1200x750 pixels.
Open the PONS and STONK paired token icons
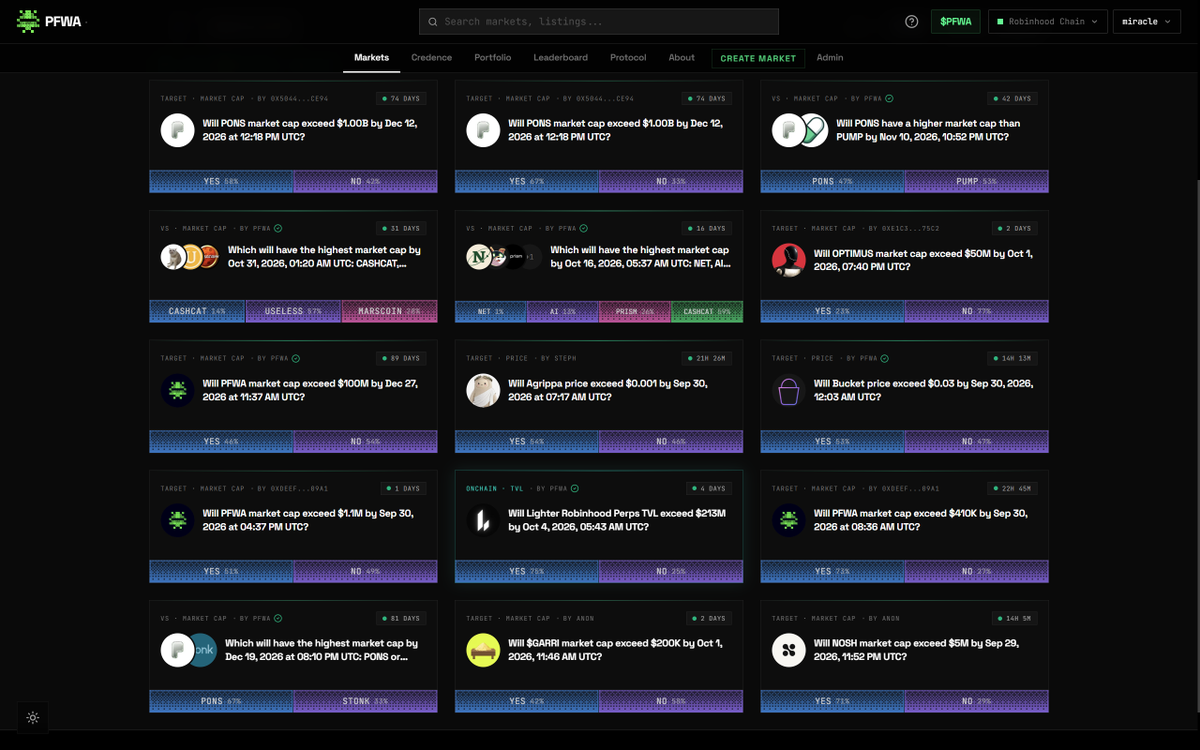point(189,651)
